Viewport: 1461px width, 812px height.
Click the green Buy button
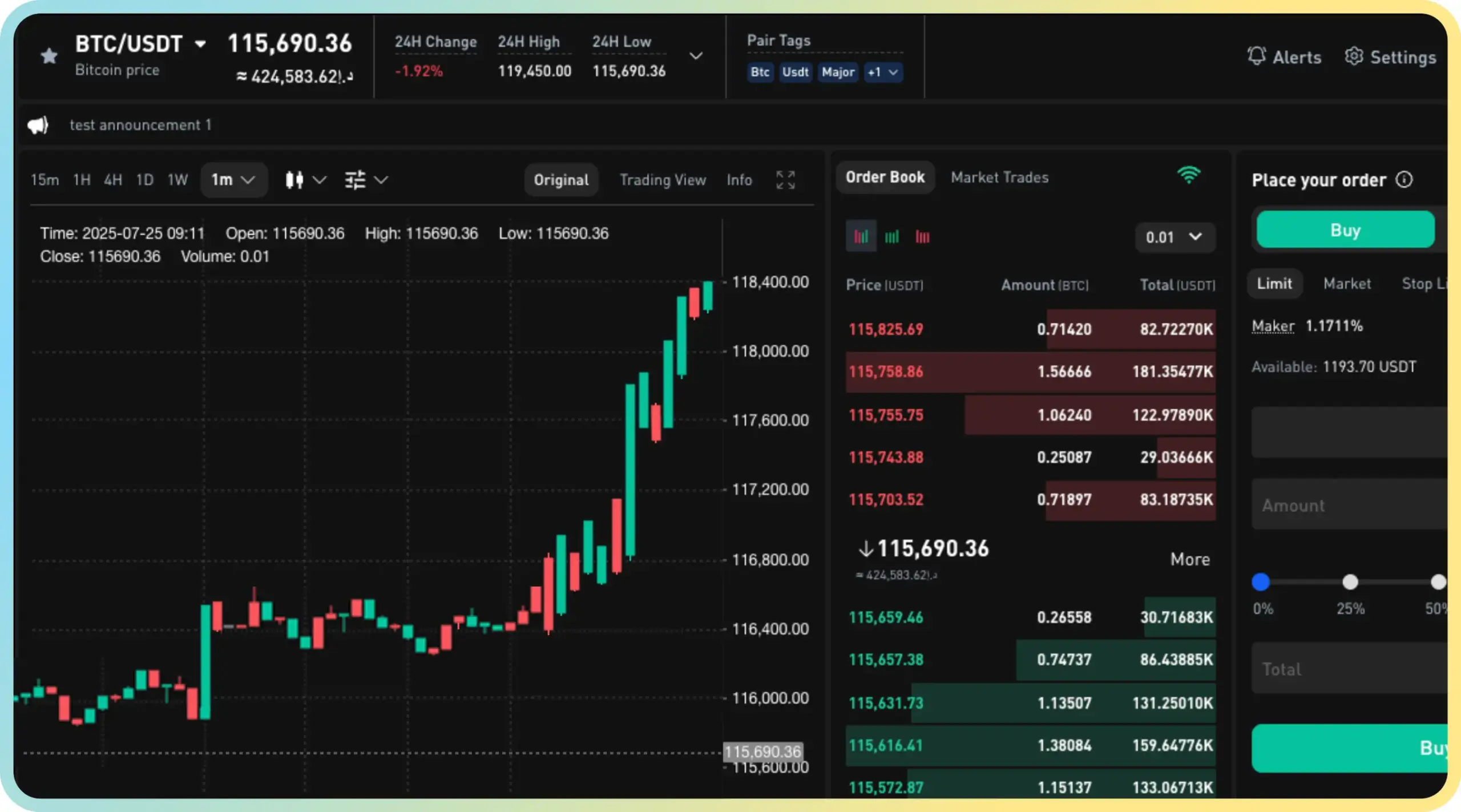1345,229
